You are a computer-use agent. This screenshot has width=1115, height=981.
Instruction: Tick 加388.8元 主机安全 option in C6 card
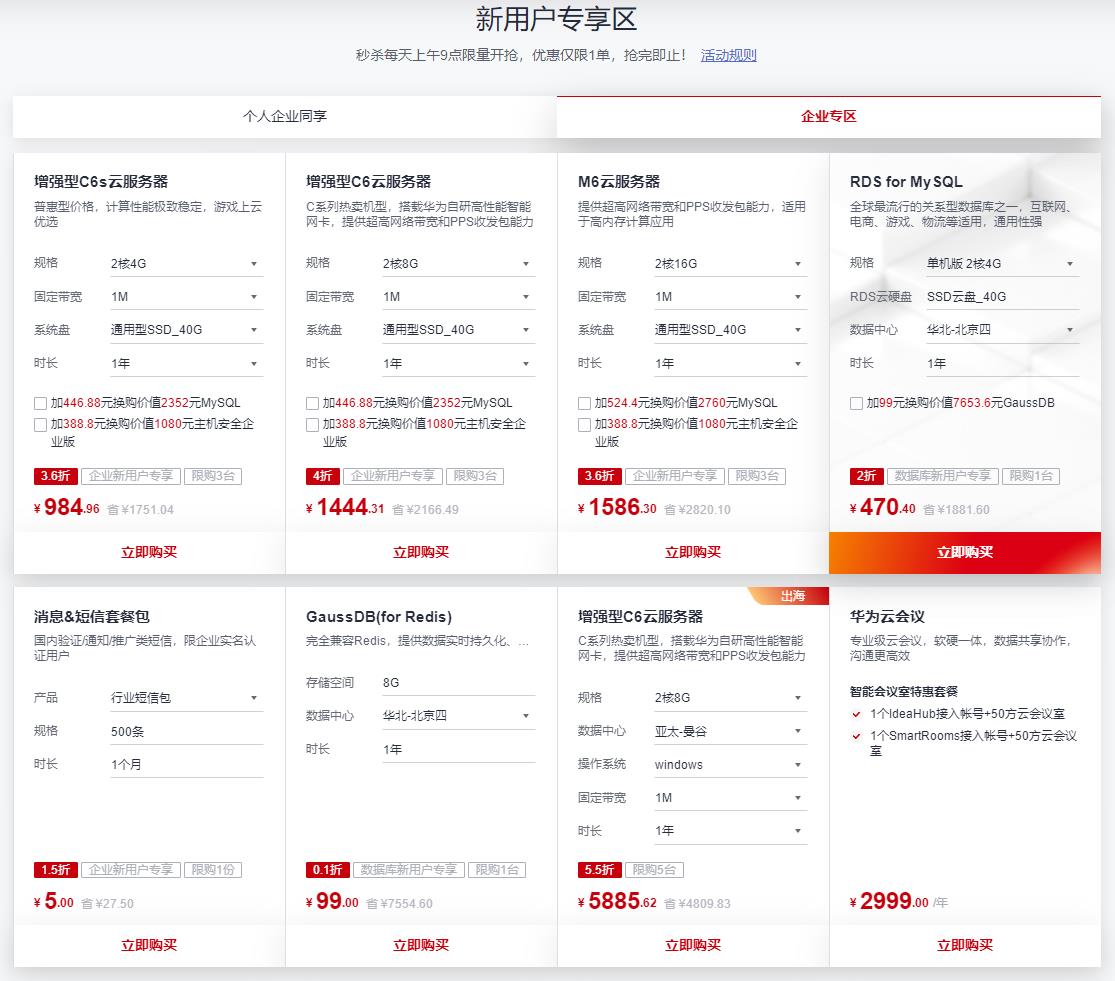pyautogui.click(x=312, y=425)
